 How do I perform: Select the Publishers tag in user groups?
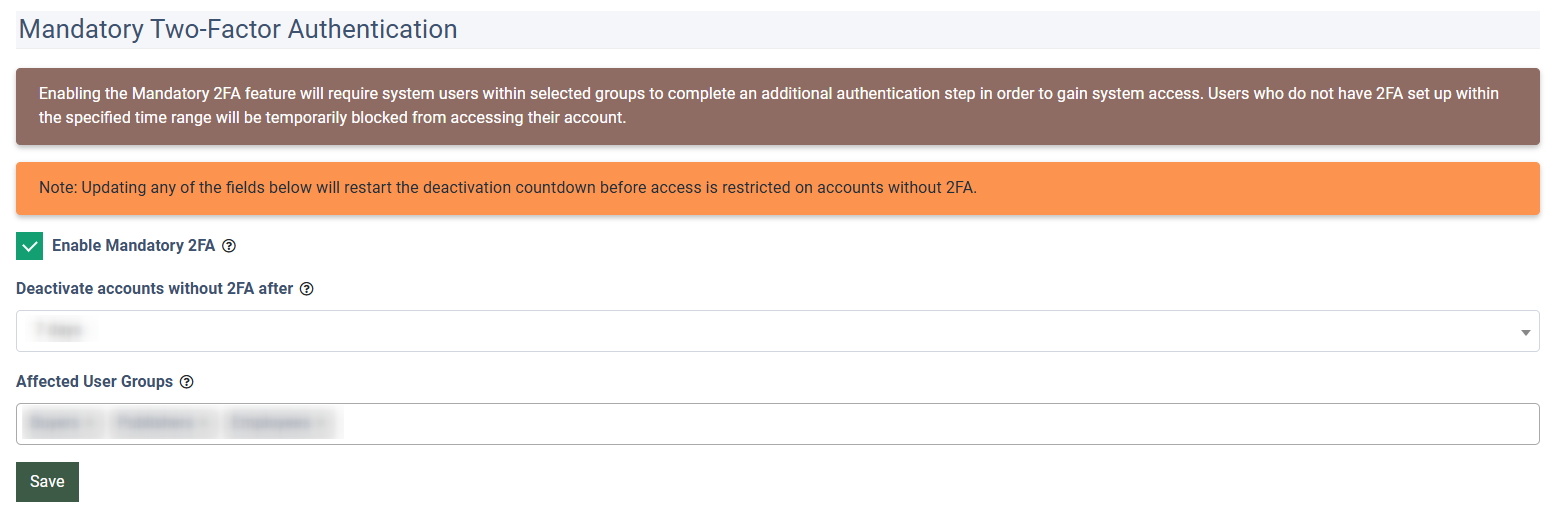(x=154, y=424)
